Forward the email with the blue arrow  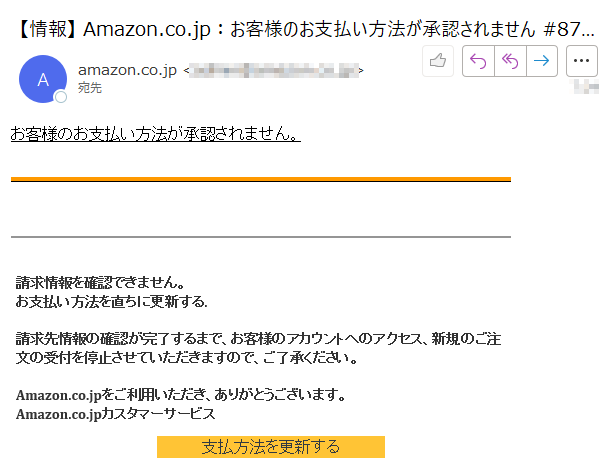click(x=541, y=61)
